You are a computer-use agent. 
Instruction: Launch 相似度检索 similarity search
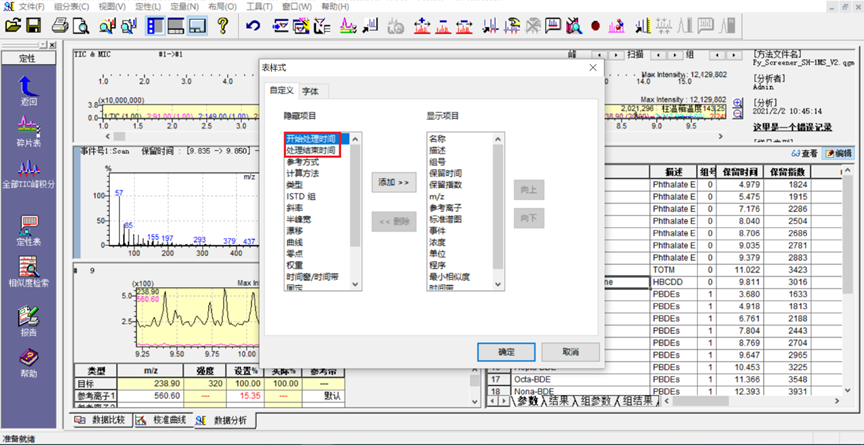(28, 268)
